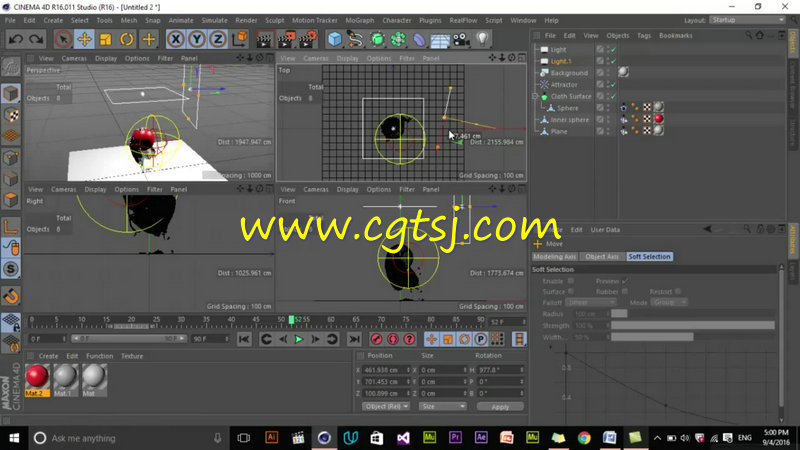
Task: Open the Tags menu in Object Manager
Action: pyautogui.click(x=644, y=36)
